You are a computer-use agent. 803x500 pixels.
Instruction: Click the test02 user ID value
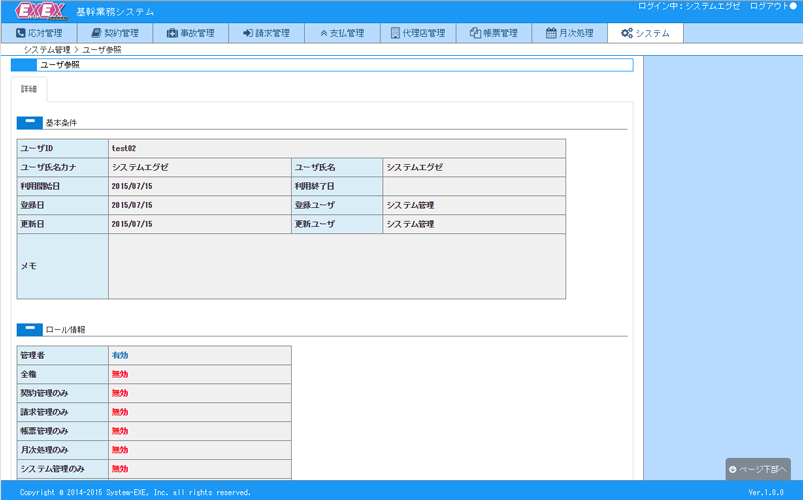pyautogui.click(x=123, y=148)
